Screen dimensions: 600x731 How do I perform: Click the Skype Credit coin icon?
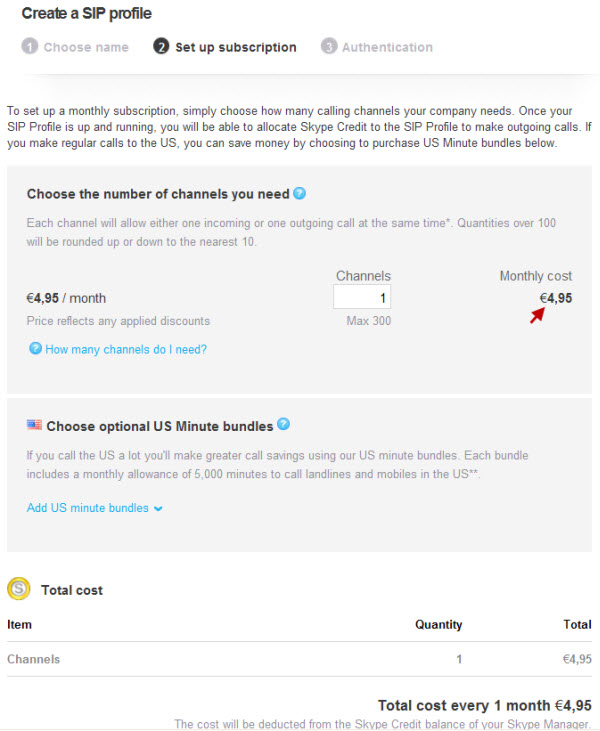19,588
